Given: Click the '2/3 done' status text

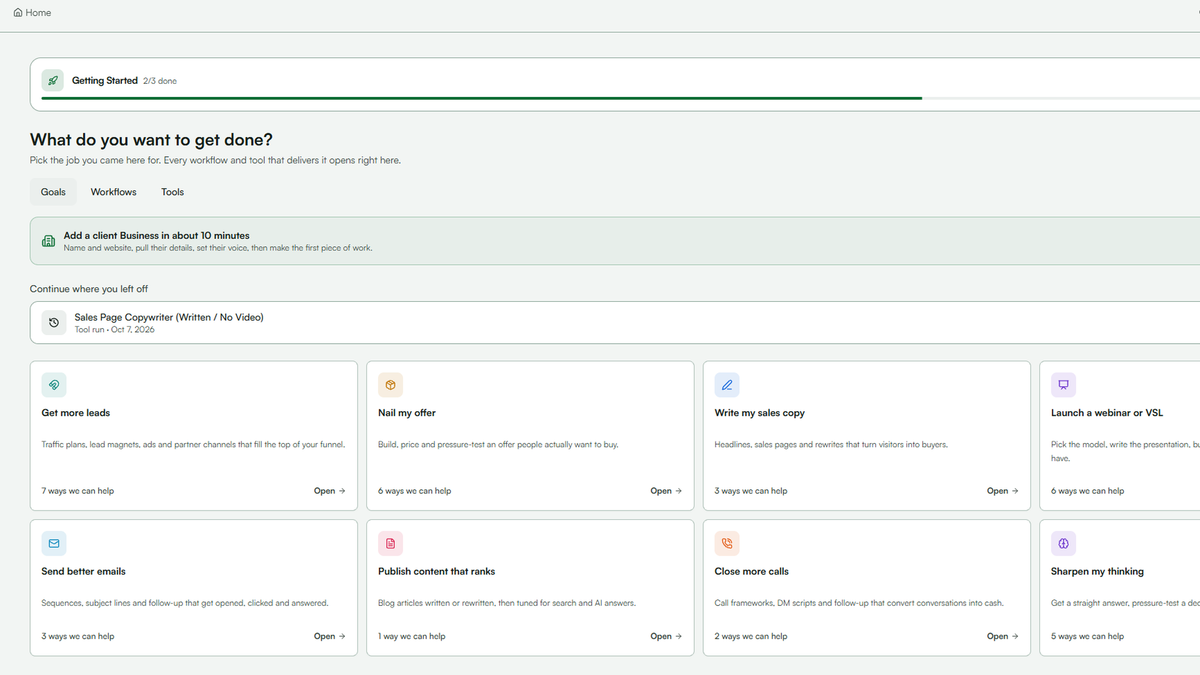Looking at the screenshot, I should [160, 81].
